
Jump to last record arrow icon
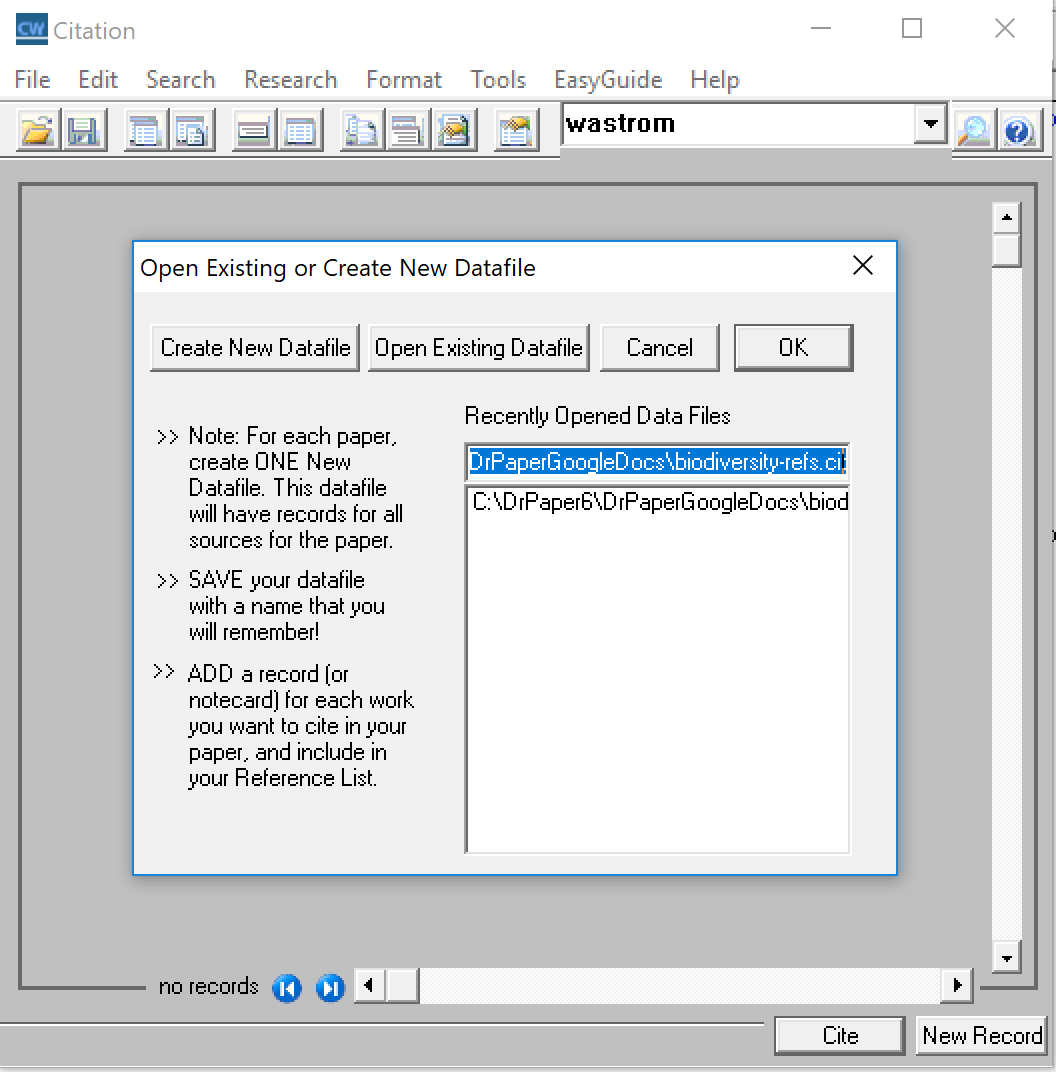click(x=330, y=988)
